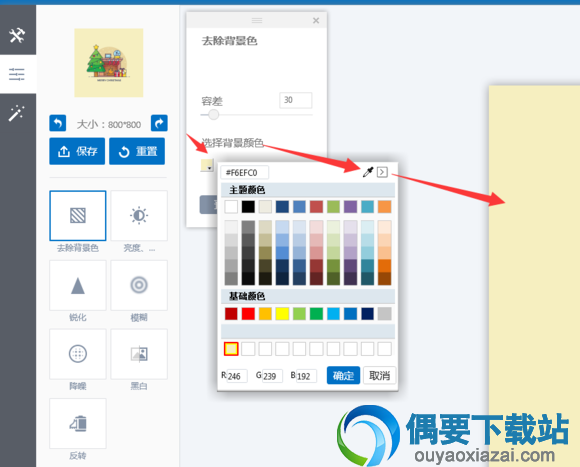Click the drag handle of the panel

[257, 20]
